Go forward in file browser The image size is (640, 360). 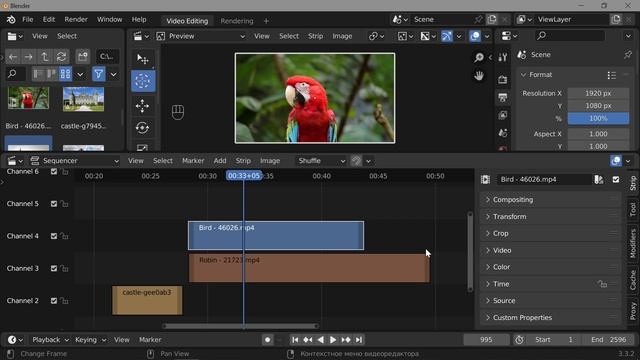29,57
